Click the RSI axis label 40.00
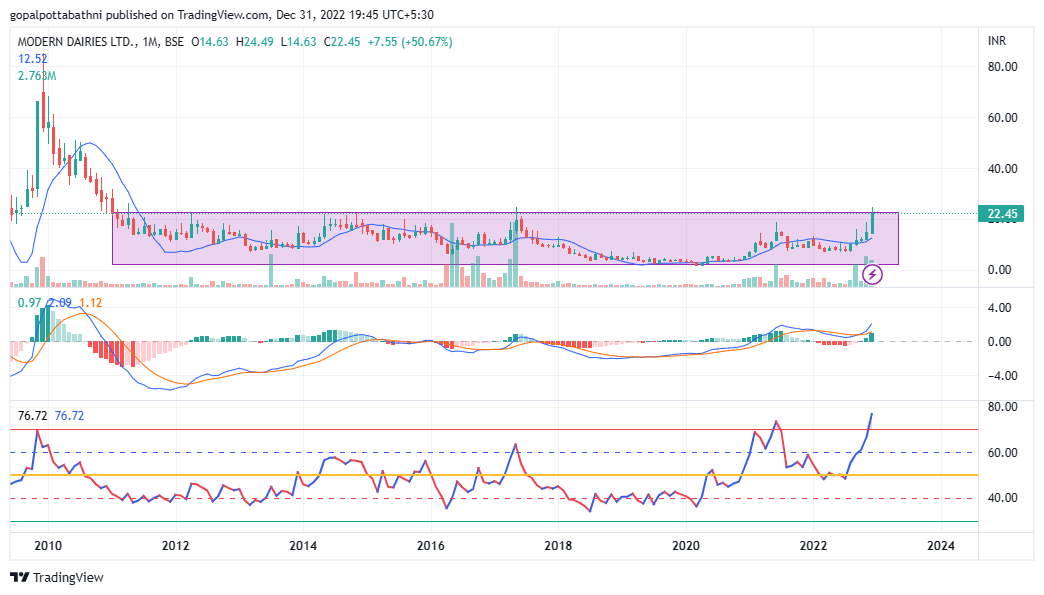1044x595 pixels. tap(1002, 498)
